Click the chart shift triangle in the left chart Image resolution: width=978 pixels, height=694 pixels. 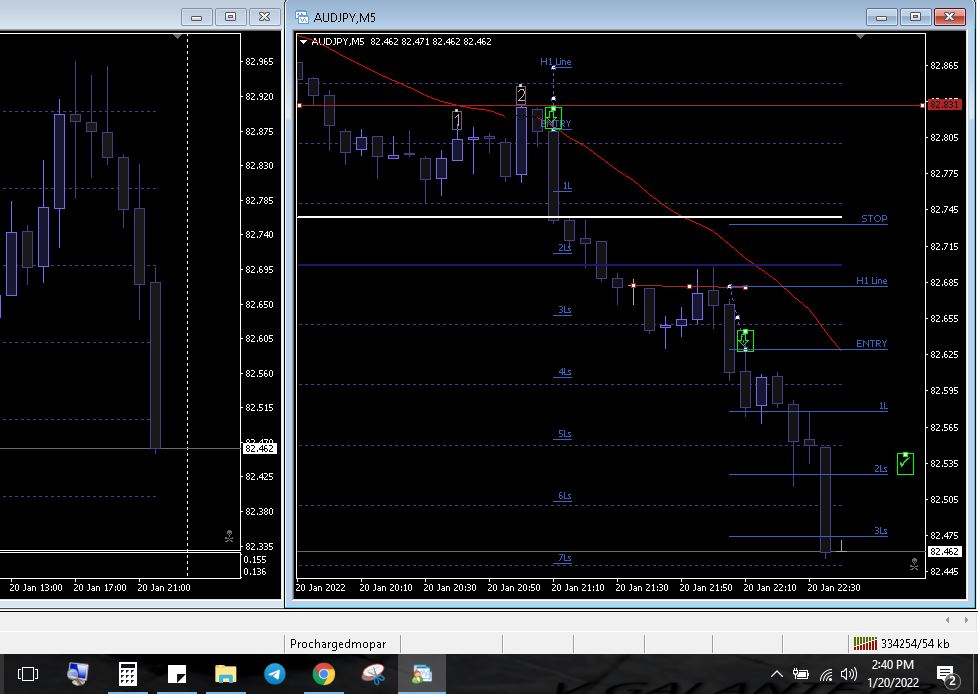coord(178,37)
